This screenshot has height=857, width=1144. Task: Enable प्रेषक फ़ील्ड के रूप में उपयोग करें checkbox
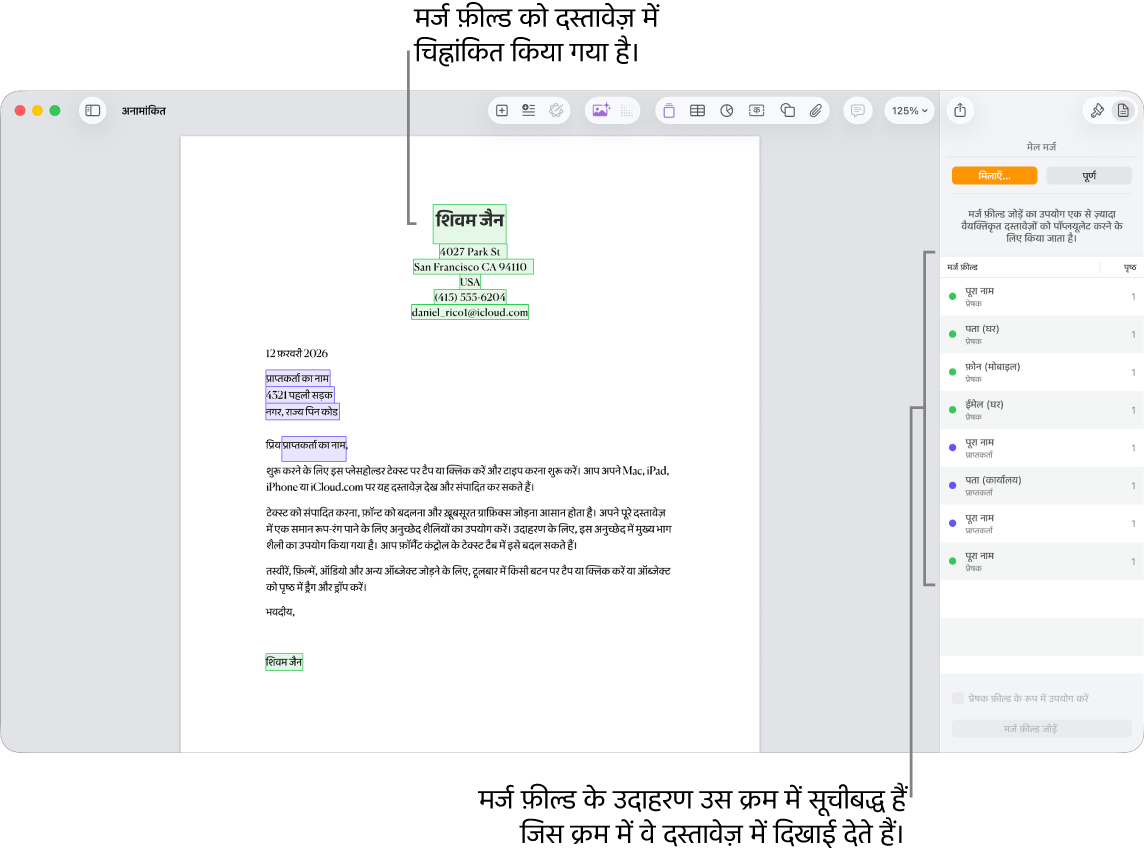[958, 699]
